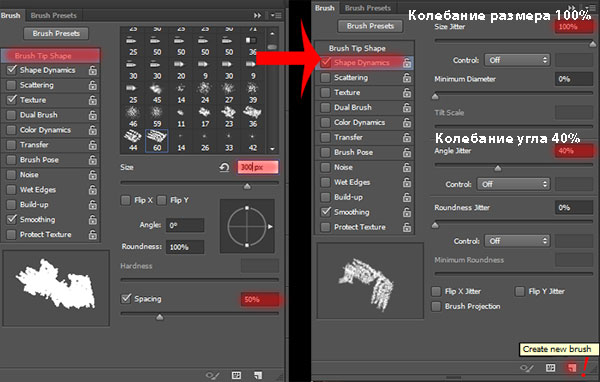Click the Spacing slider handle

click(160, 317)
